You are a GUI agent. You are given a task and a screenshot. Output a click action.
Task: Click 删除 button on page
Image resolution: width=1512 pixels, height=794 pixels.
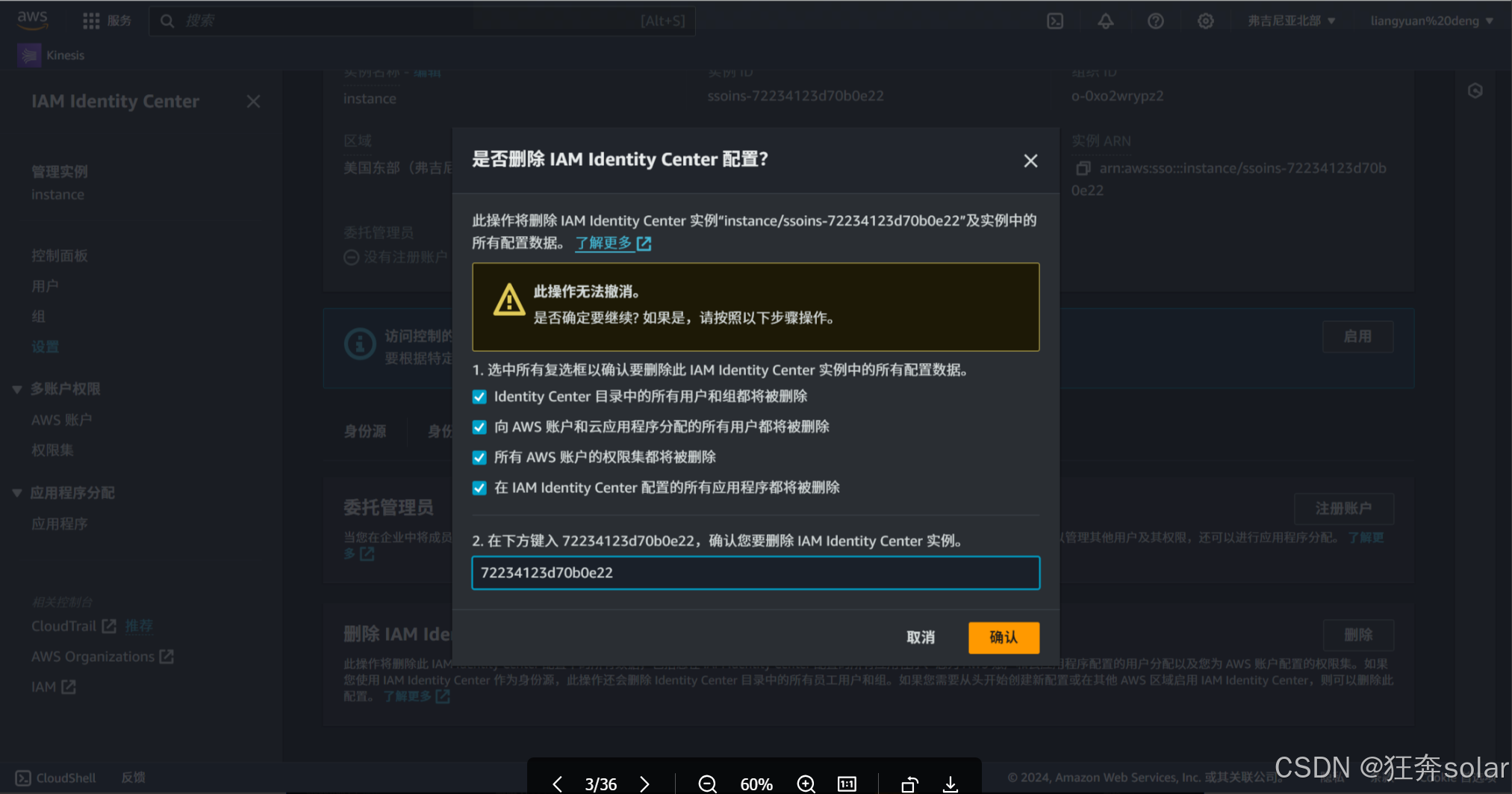[1358, 635]
